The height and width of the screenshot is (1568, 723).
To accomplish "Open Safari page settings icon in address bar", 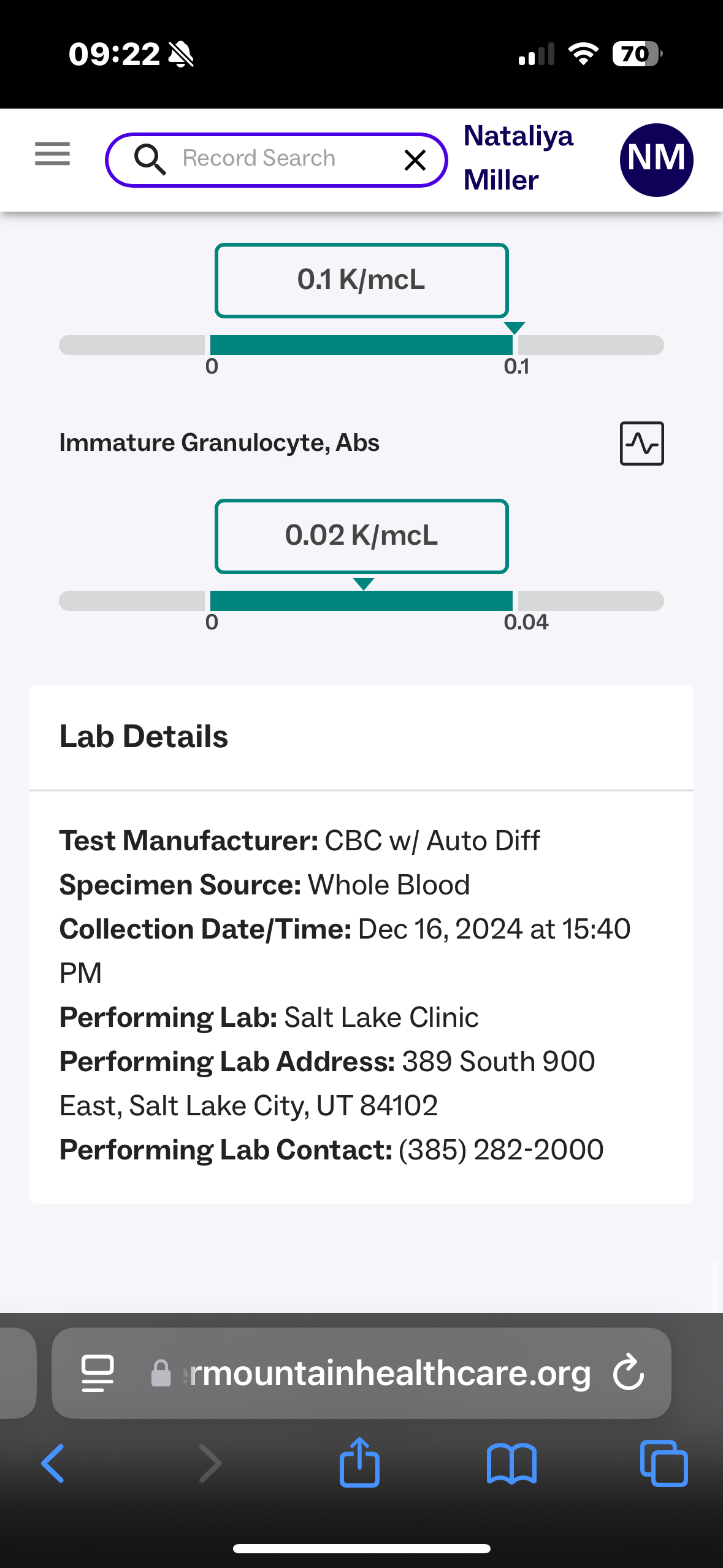I will click(x=98, y=1373).
